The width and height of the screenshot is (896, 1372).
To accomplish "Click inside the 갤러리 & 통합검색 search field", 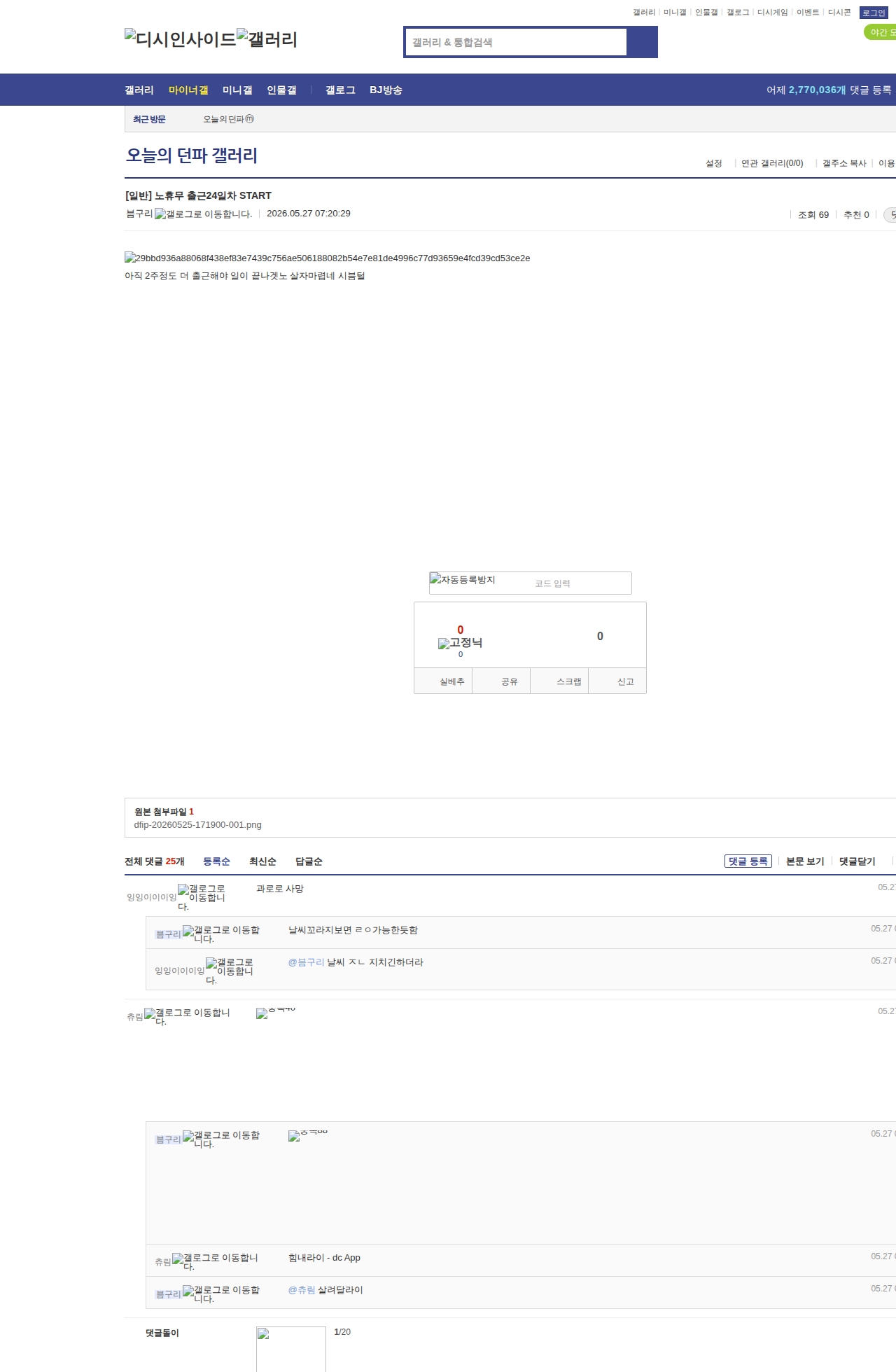I will (x=517, y=42).
